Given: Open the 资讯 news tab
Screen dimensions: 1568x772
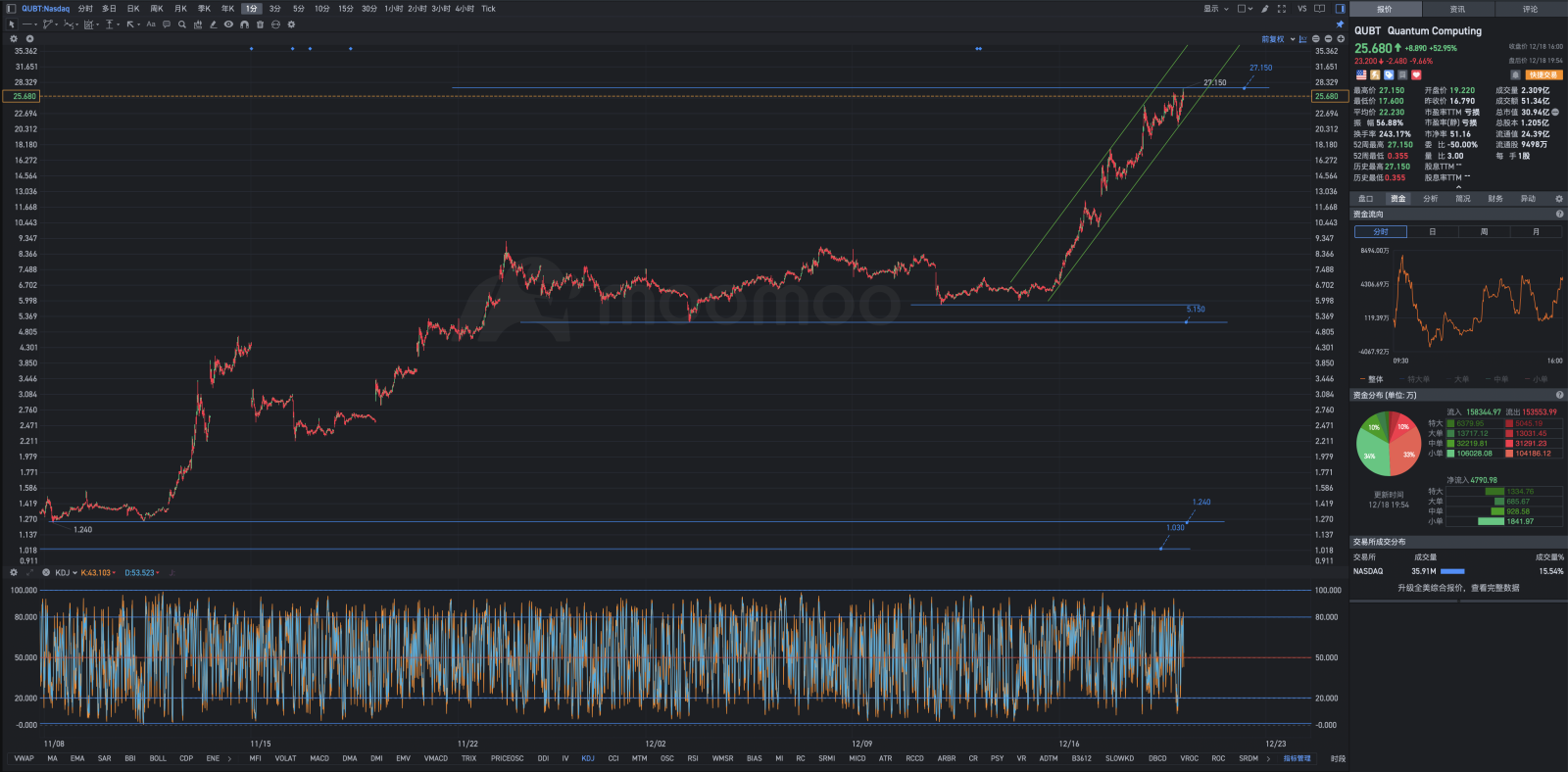Looking at the screenshot, I should coord(1457,9).
